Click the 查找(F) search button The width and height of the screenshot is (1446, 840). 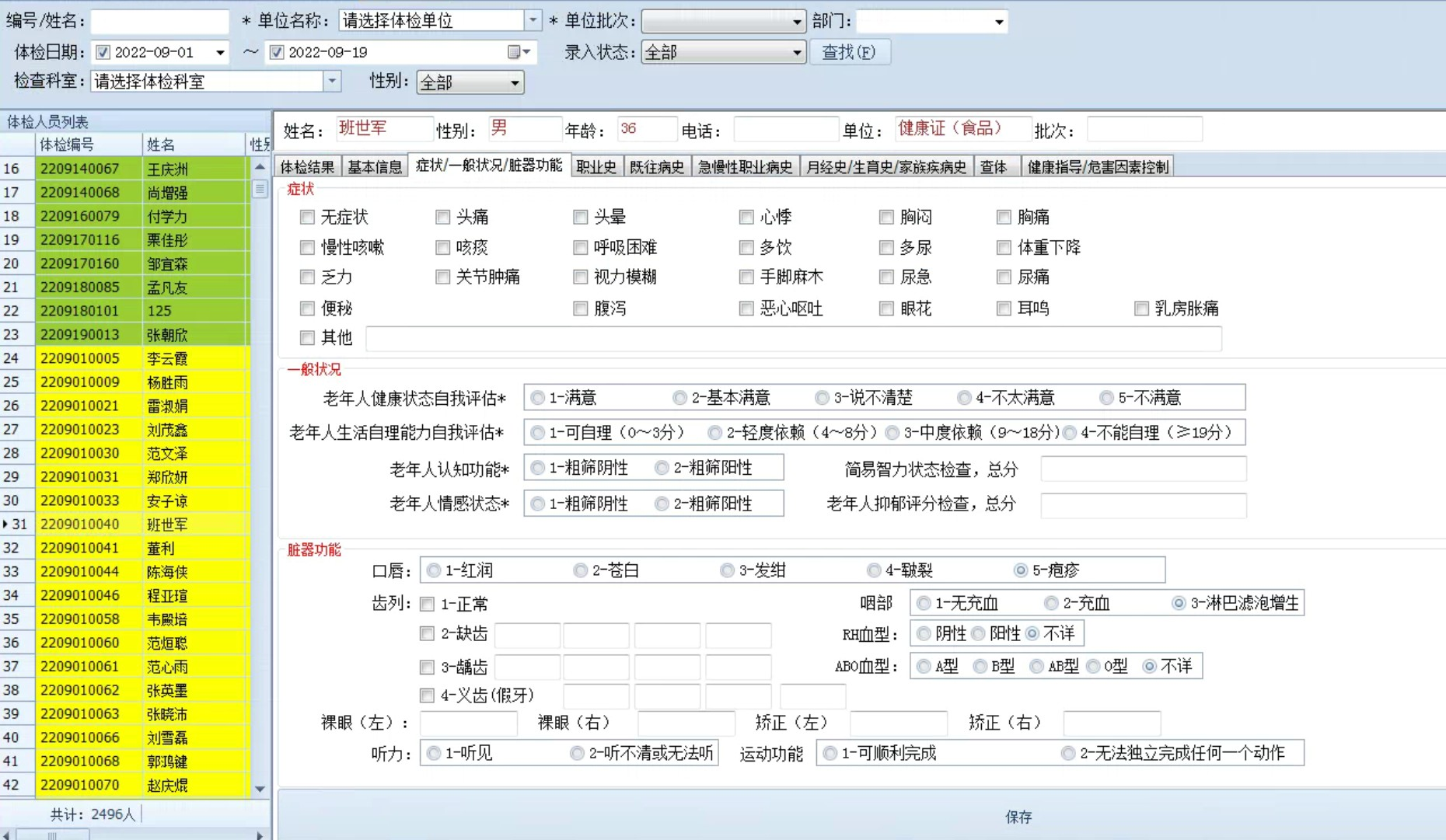849,52
